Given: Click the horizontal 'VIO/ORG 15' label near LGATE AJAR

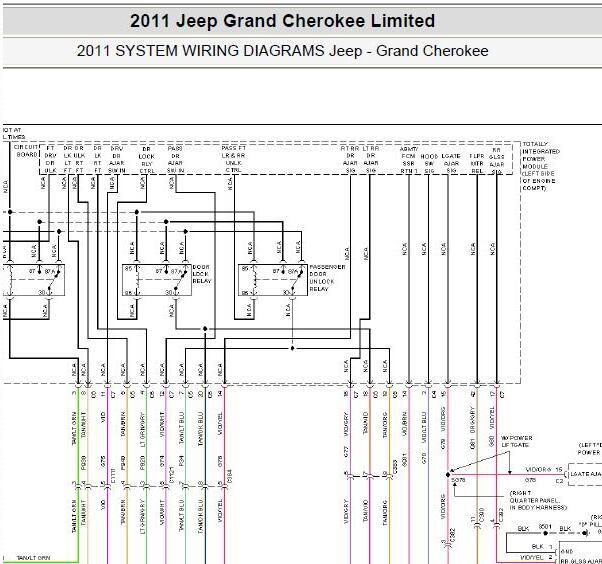Looking at the screenshot, I should click(544, 470).
